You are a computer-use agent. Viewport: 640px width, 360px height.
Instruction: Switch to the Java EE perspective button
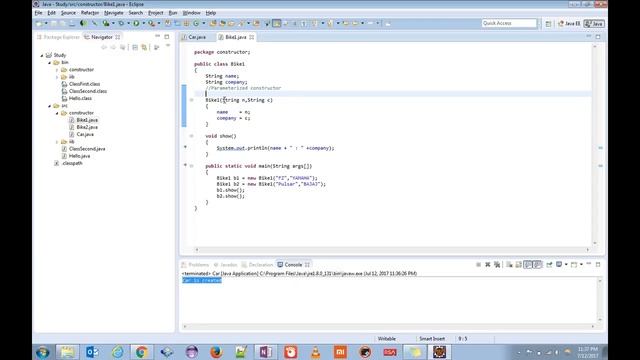(569, 24)
